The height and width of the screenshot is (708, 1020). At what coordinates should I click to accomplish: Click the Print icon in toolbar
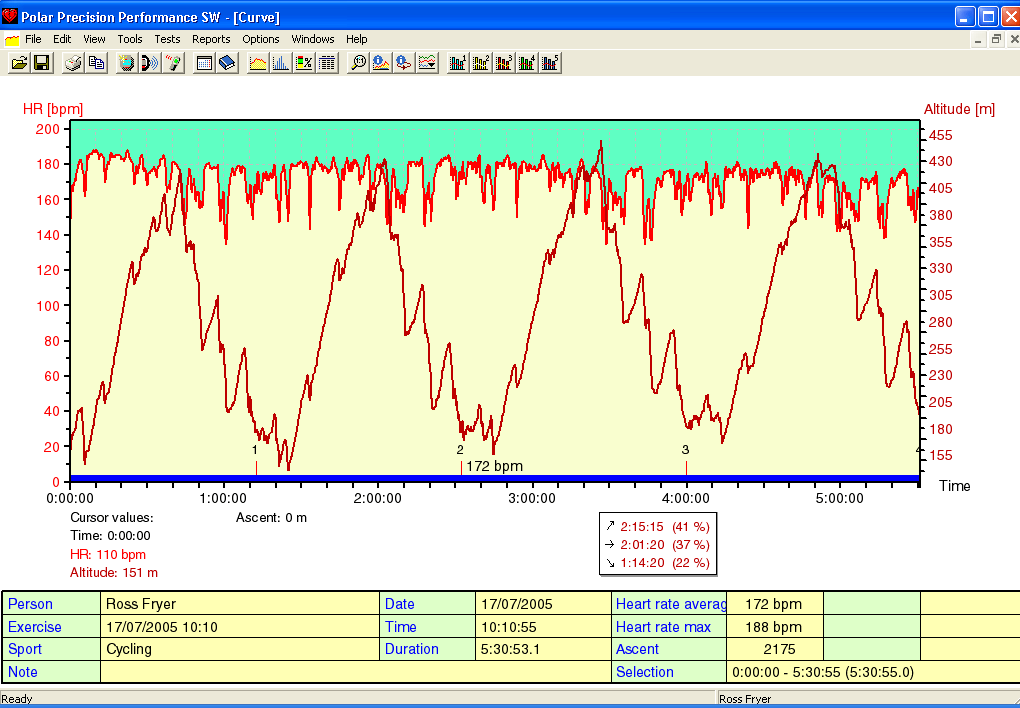pyautogui.click(x=73, y=63)
